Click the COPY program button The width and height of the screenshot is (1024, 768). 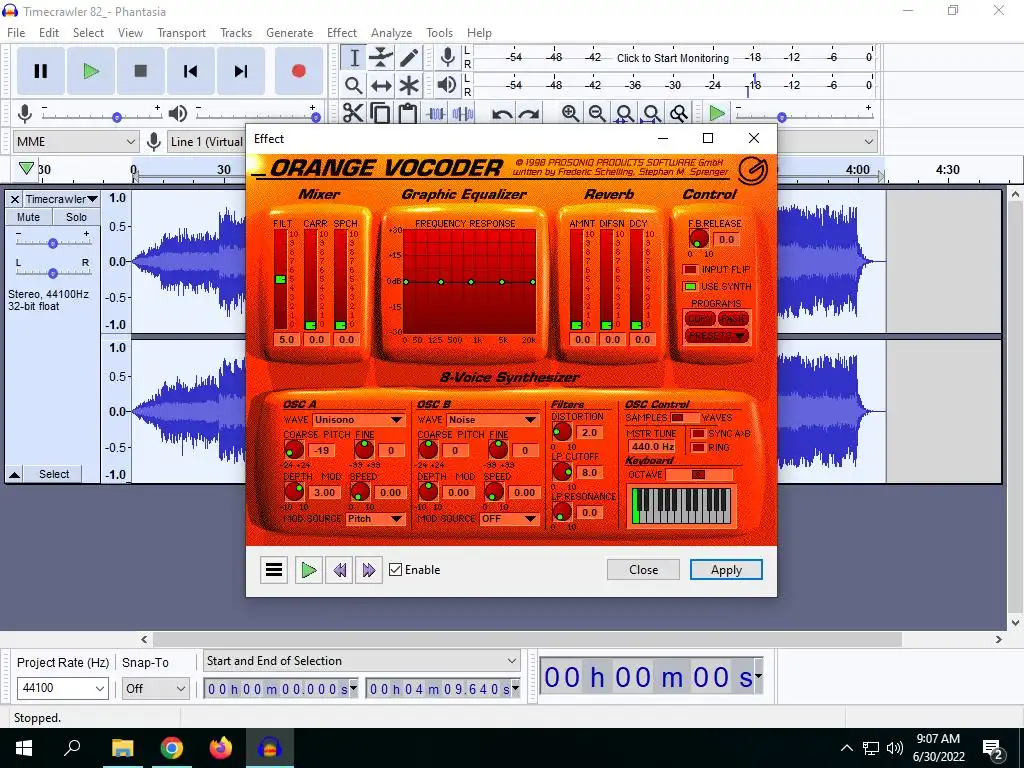click(x=700, y=319)
